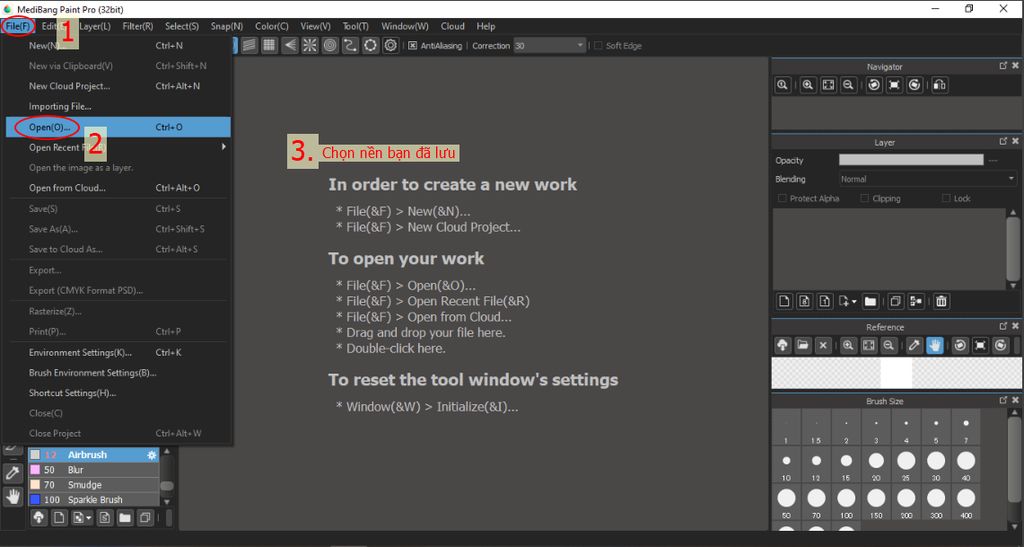The height and width of the screenshot is (547, 1024).
Task: Select the Eyedropper tool in left toolbar
Action: (12, 473)
